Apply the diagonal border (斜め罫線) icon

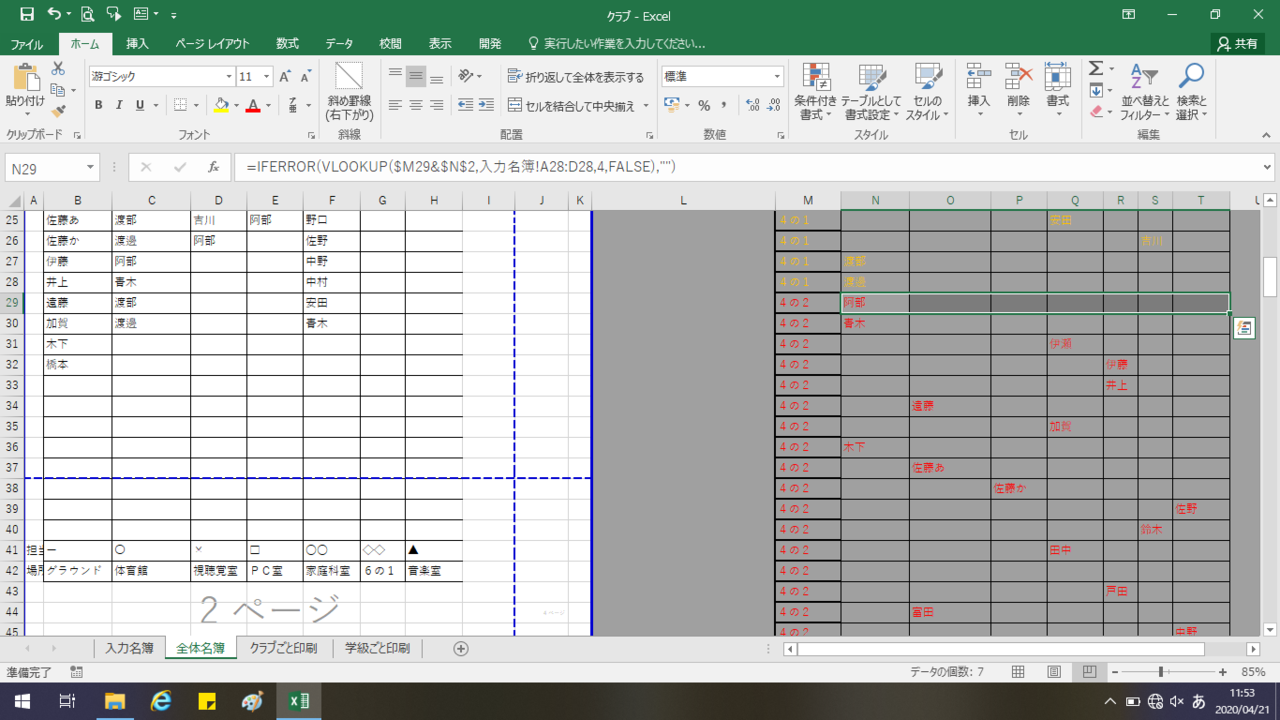(349, 76)
